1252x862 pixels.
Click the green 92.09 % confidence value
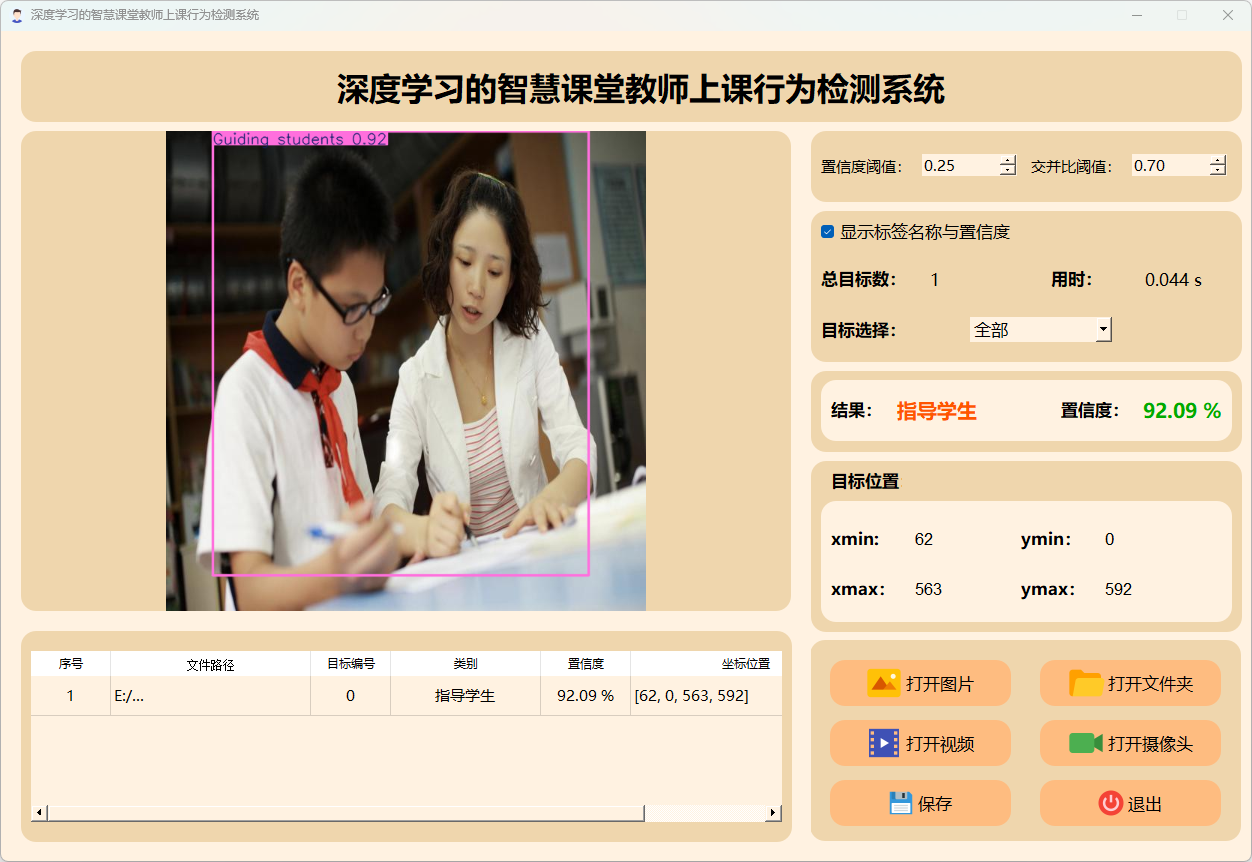[x=1182, y=410]
